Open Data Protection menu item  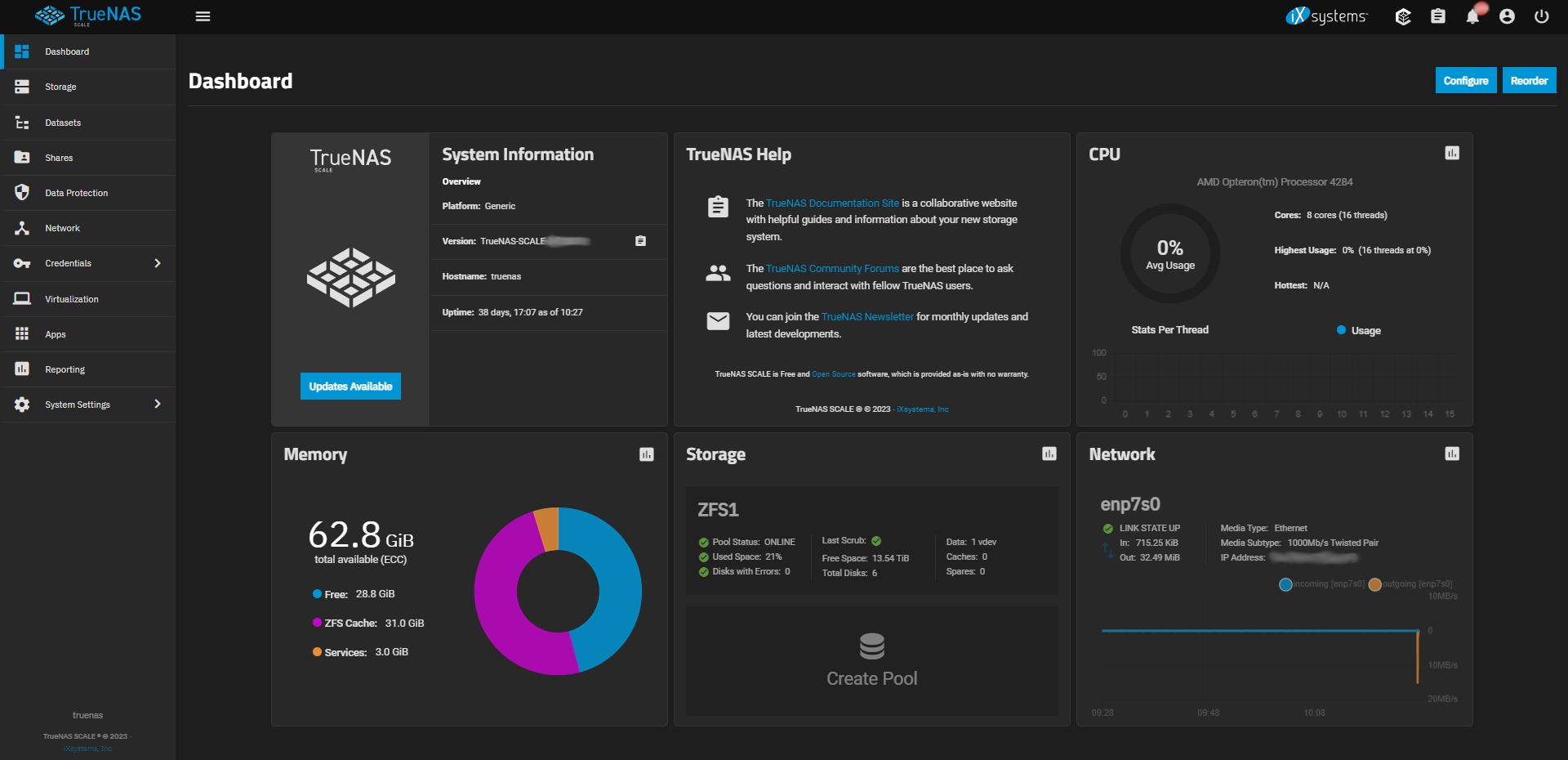pyautogui.click(x=88, y=193)
